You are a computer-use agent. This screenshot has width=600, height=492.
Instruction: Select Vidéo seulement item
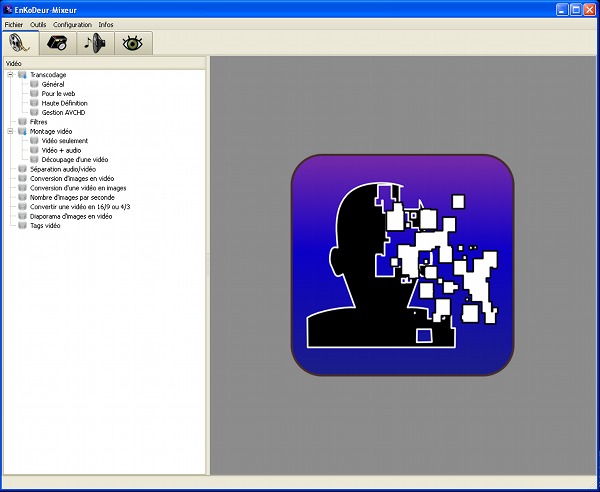coord(65,141)
